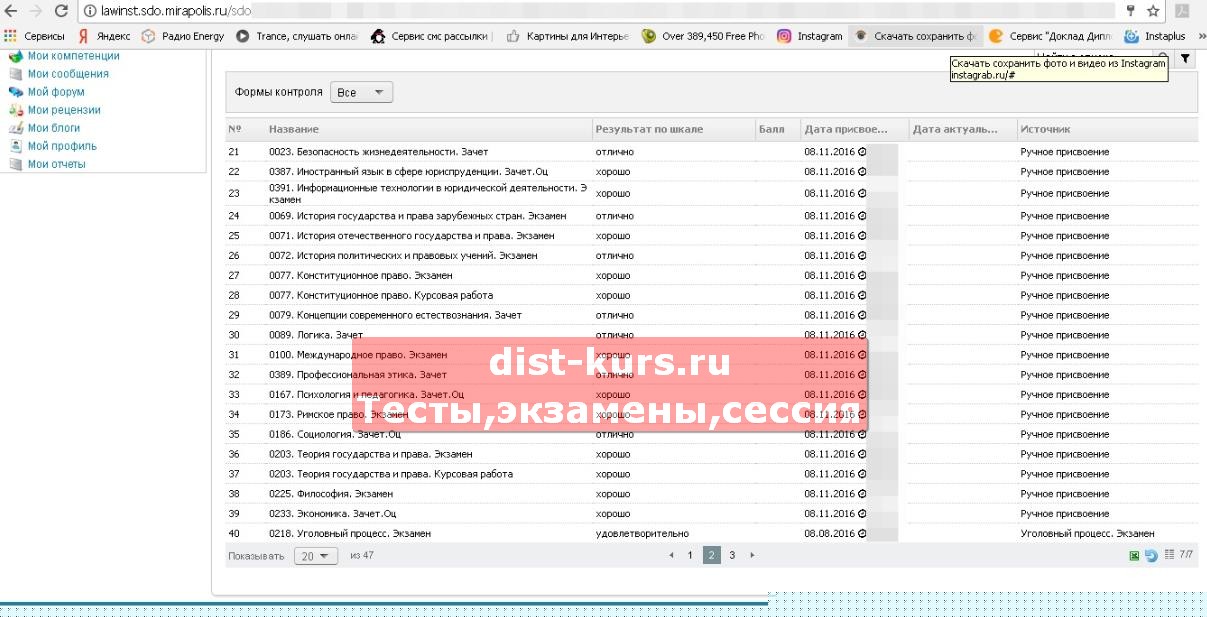Go to the previous page arrow

click(671, 555)
